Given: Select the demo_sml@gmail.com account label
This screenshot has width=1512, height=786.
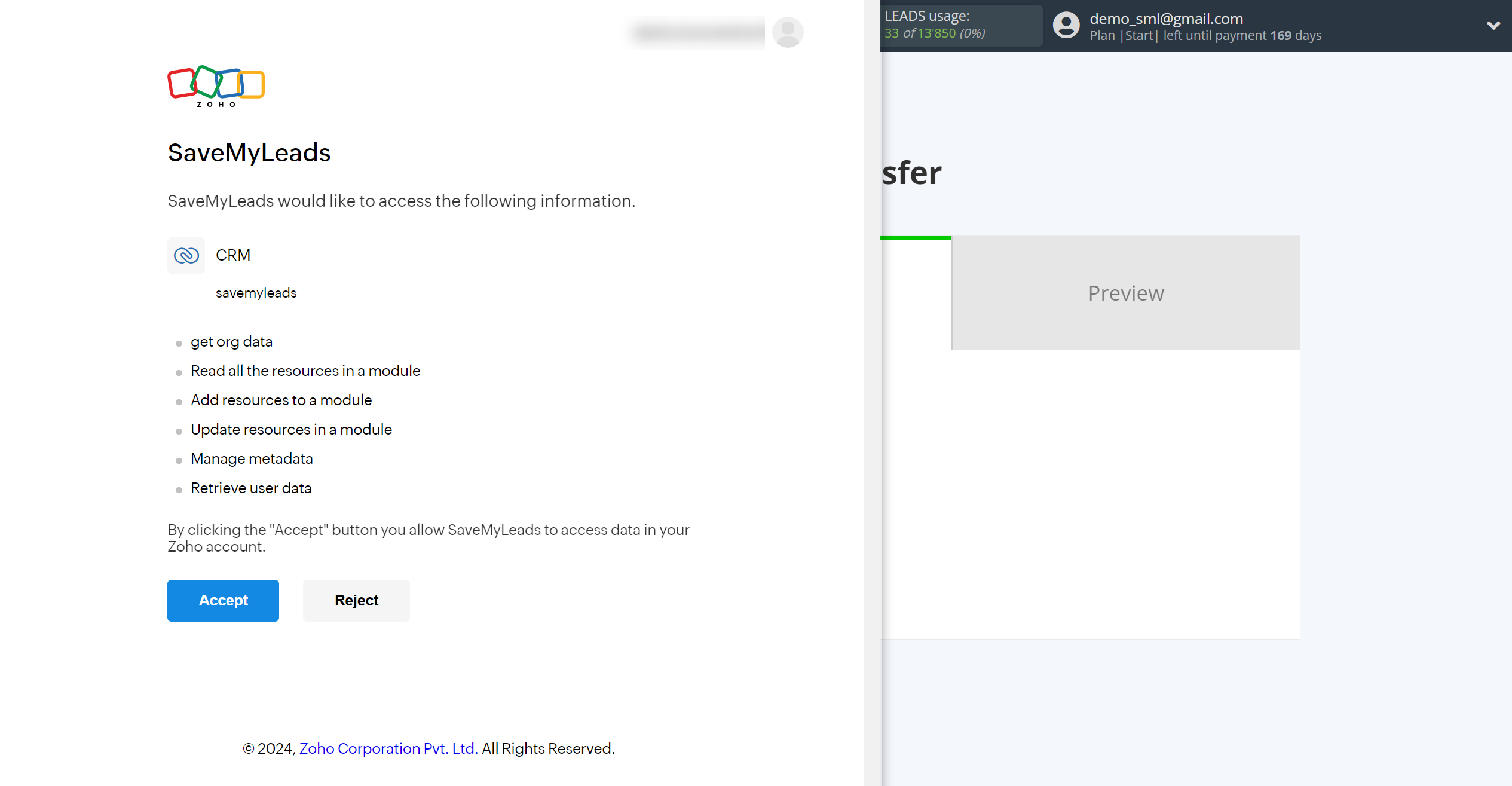Looking at the screenshot, I should click(x=1166, y=19).
